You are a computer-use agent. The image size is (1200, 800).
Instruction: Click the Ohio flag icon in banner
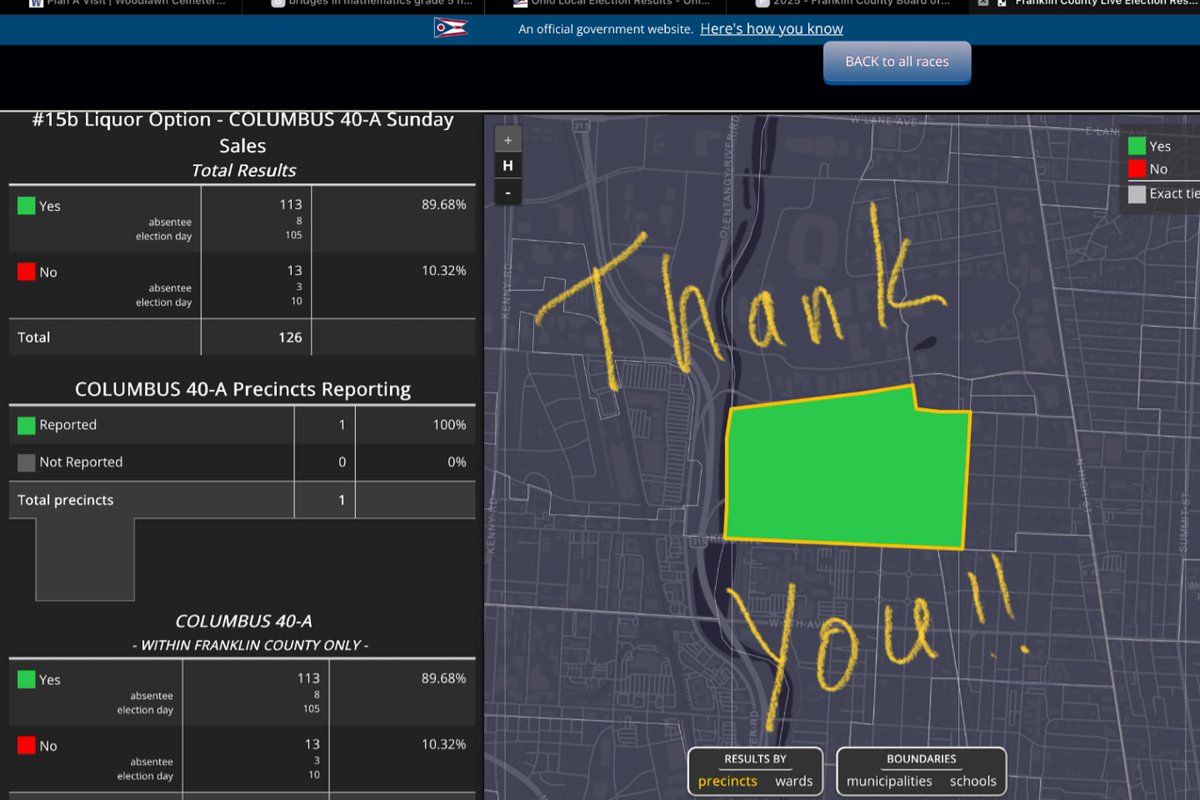click(450, 28)
